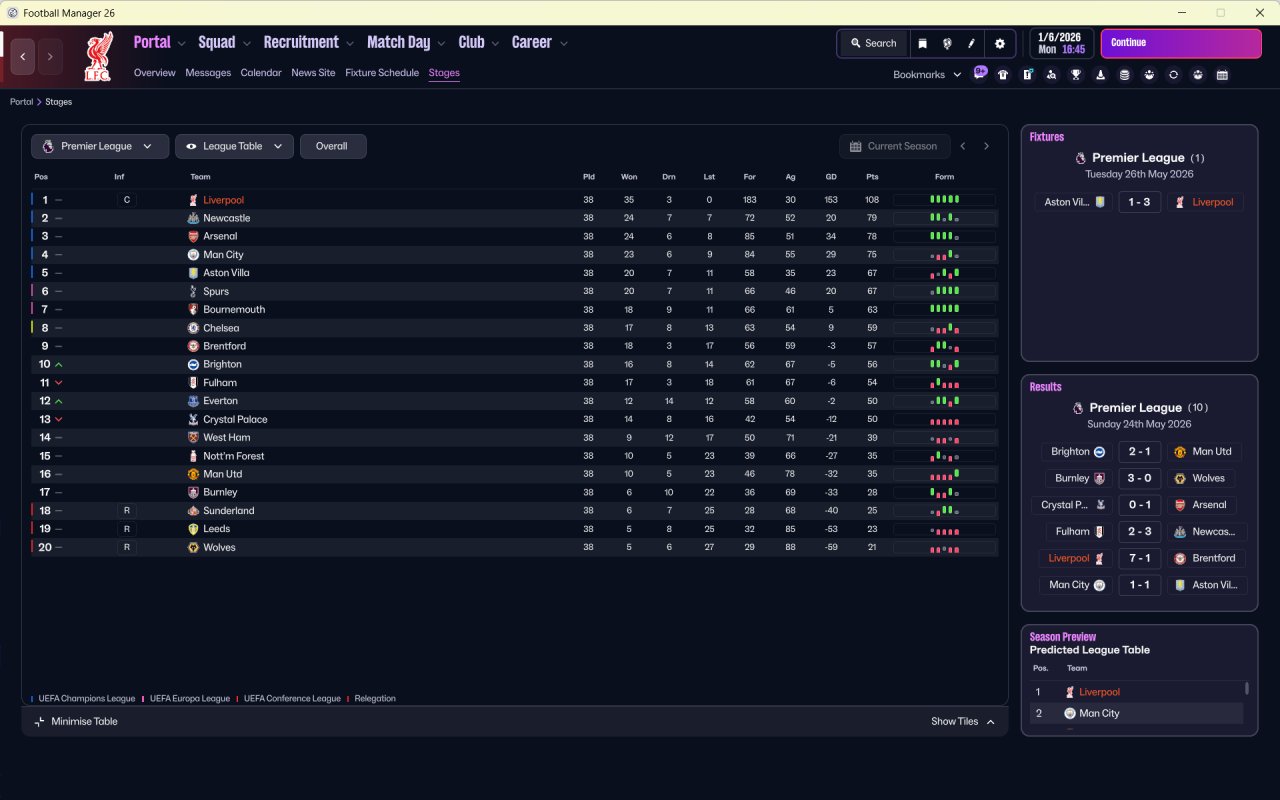Image resolution: width=1280 pixels, height=800 pixels.
Task: Click the Chelsea club badge in table
Action: [193, 328]
